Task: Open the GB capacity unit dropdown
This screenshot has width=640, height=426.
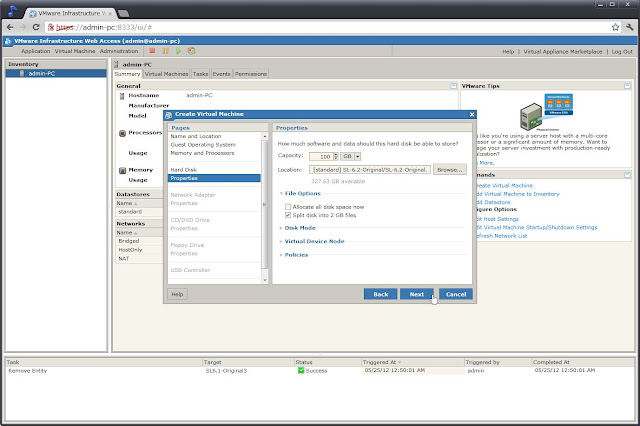Action: [358, 156]
